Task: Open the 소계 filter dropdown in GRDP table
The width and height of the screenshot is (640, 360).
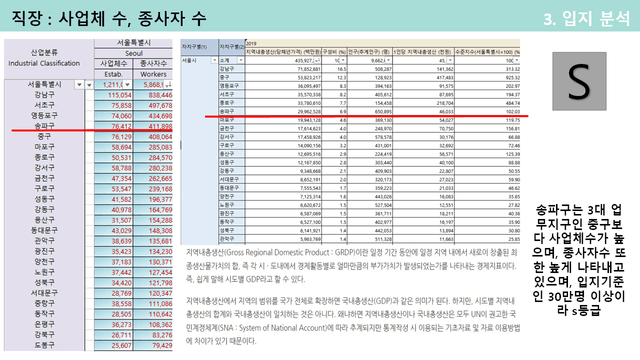Action: (241, 60)
